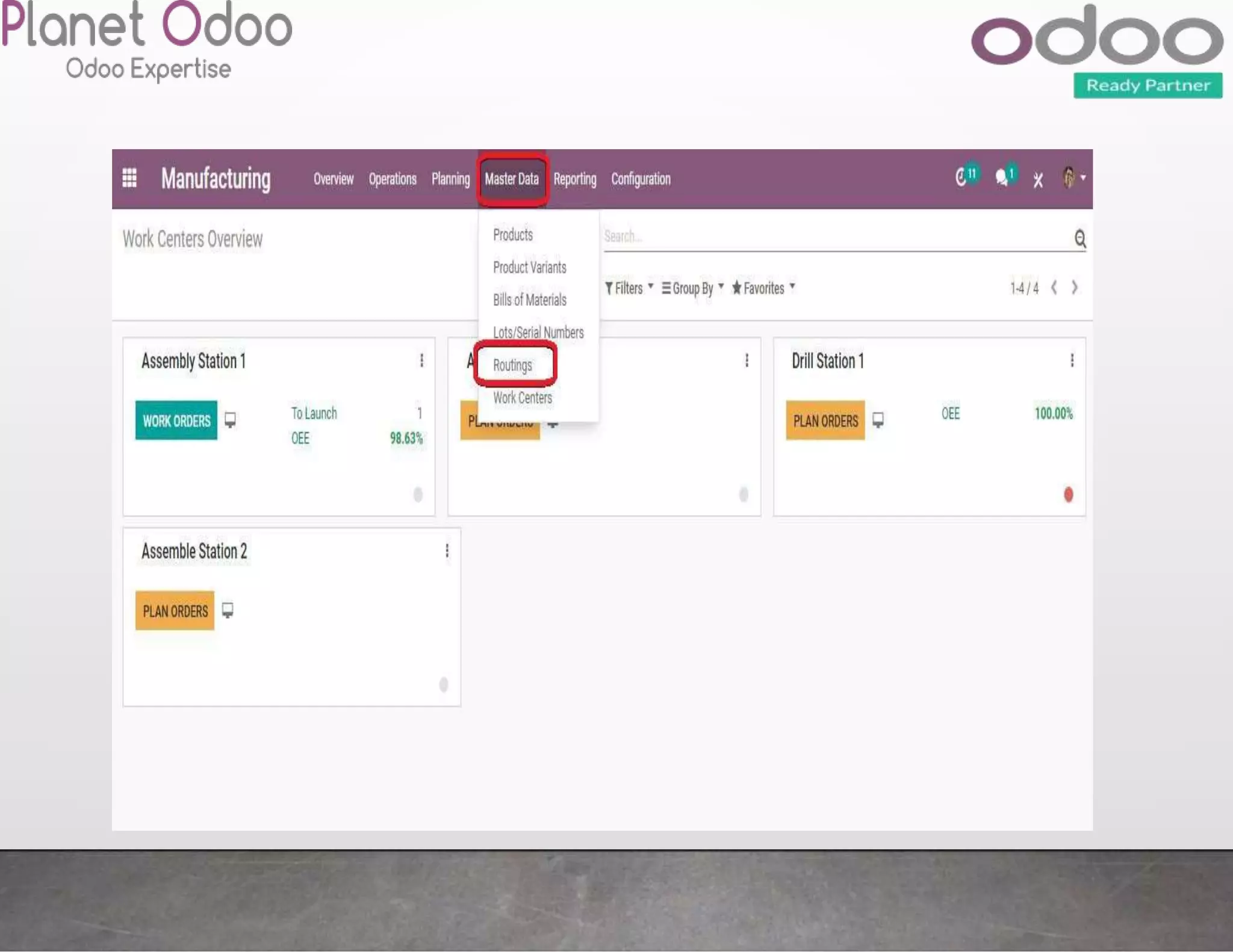Expand the Filters dropdown

coord(629,288)
